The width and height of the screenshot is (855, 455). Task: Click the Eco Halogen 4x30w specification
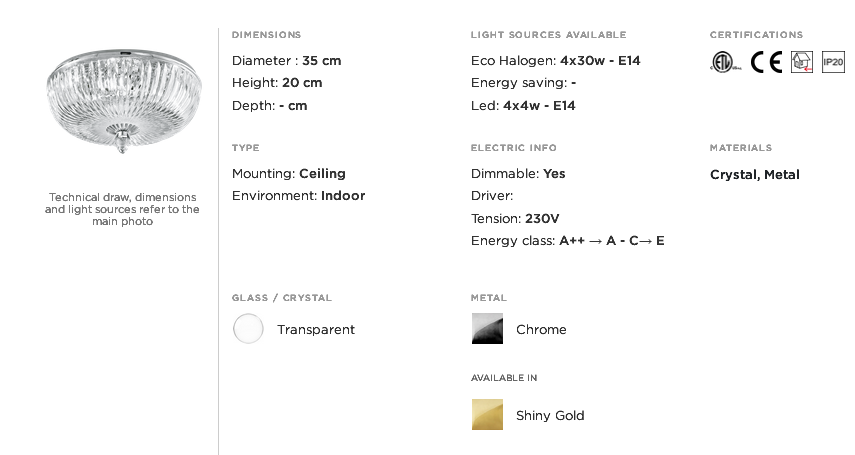(x=555, y=61)
